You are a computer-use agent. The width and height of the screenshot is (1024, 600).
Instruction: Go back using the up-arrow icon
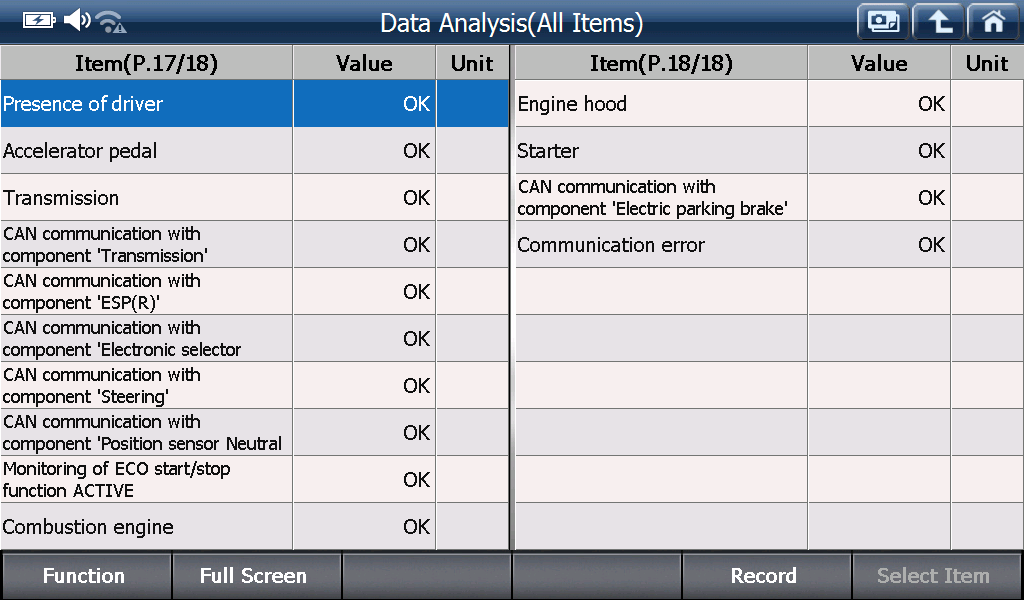tap(938, 22)
